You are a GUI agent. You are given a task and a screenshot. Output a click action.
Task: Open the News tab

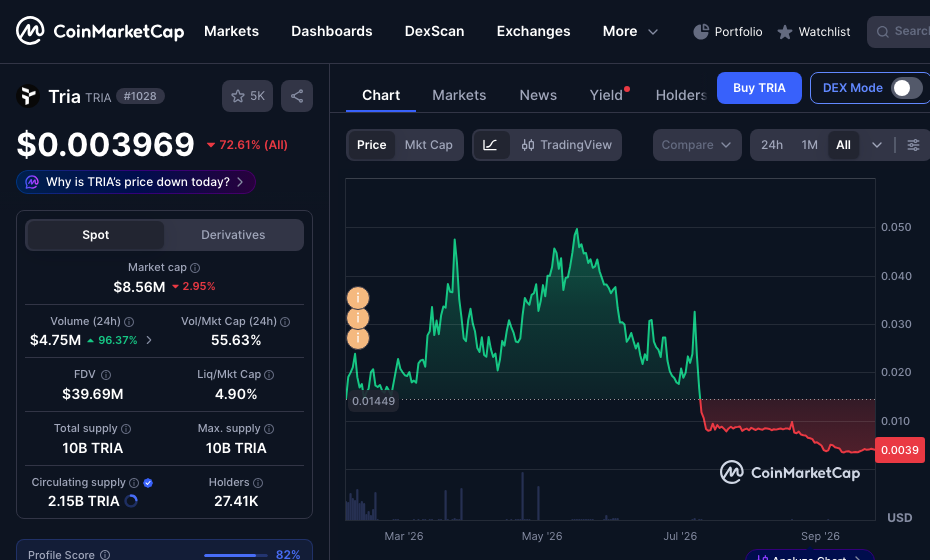tap(538, 95)
